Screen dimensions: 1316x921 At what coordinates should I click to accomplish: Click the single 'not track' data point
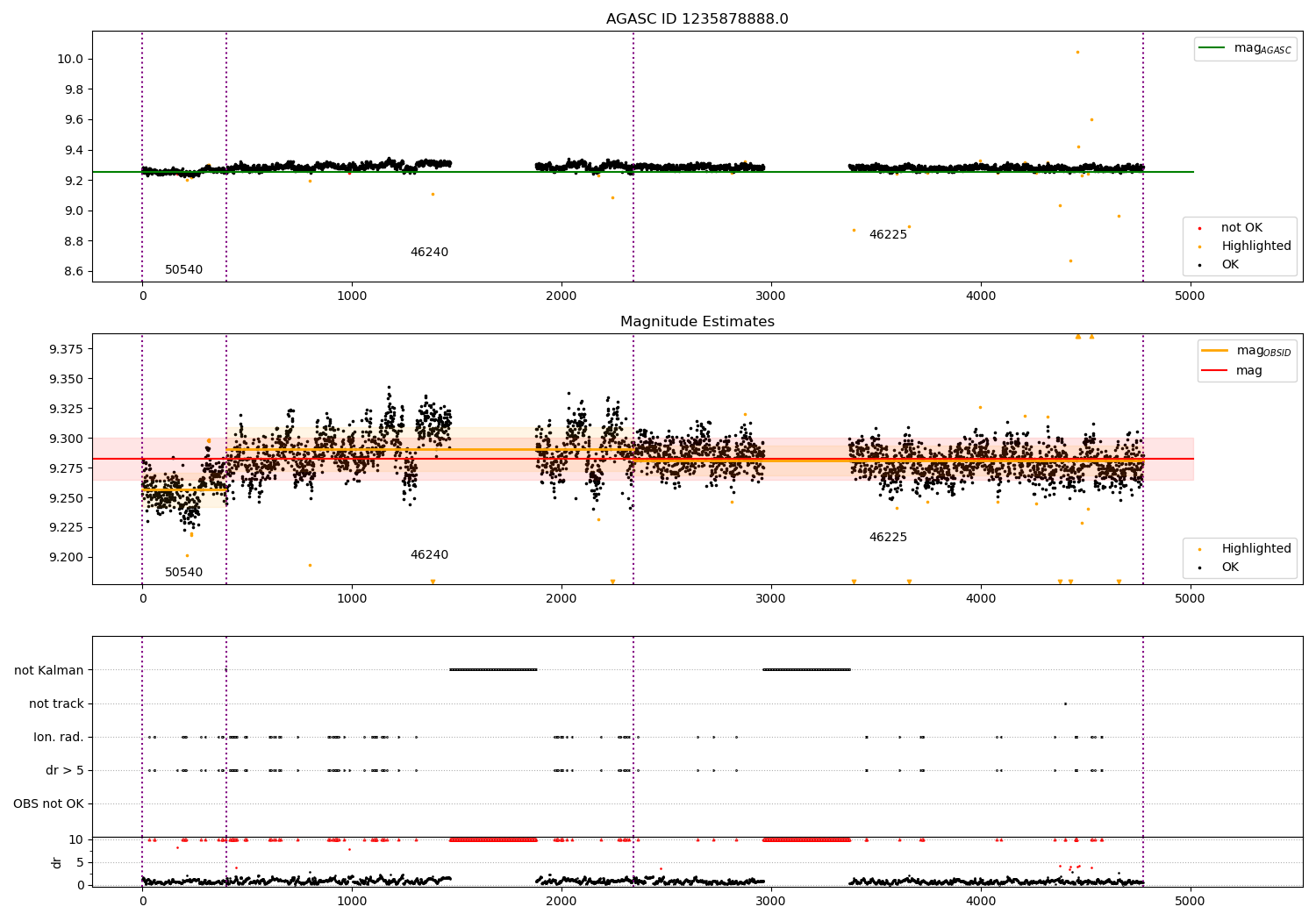pos(1065,703)
